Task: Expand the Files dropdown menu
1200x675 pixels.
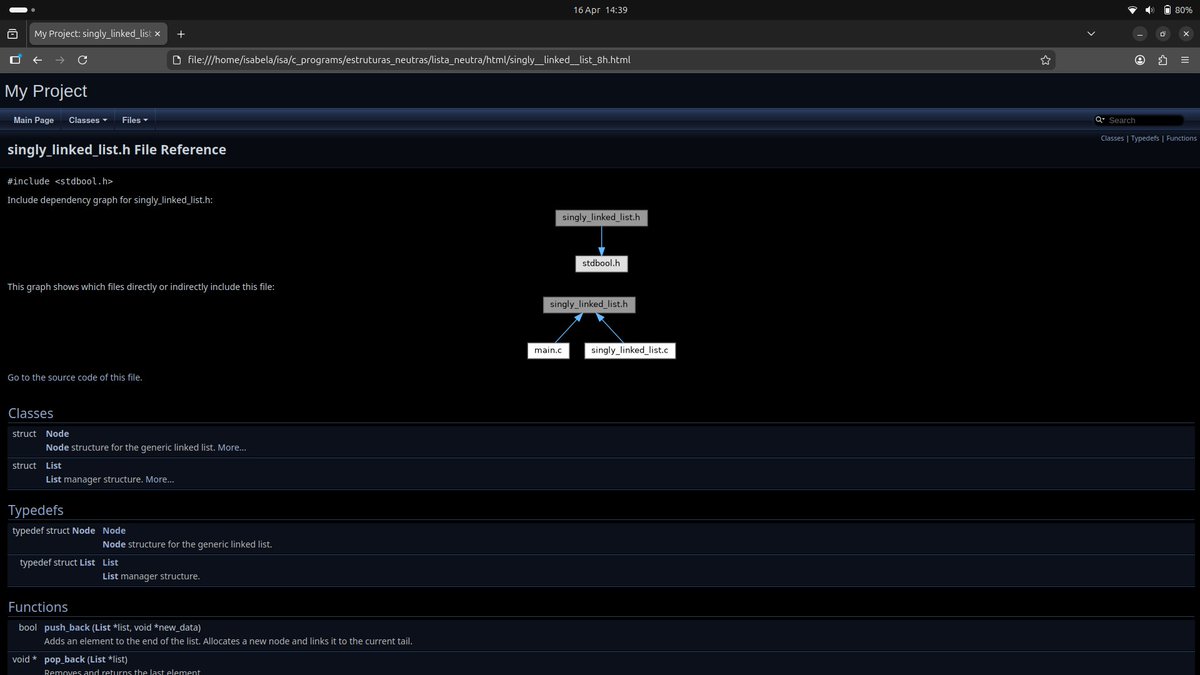Action: click(135, 120)
